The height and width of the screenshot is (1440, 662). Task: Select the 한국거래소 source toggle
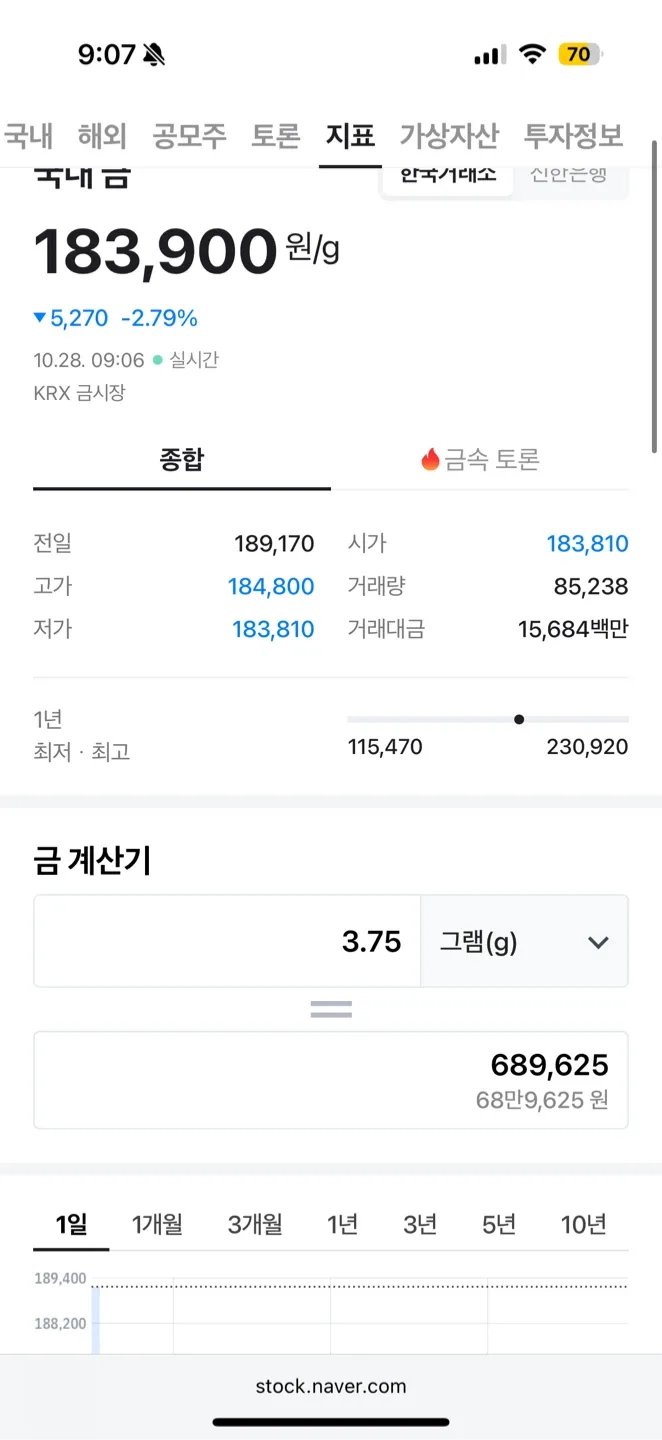tap(448, 174)
